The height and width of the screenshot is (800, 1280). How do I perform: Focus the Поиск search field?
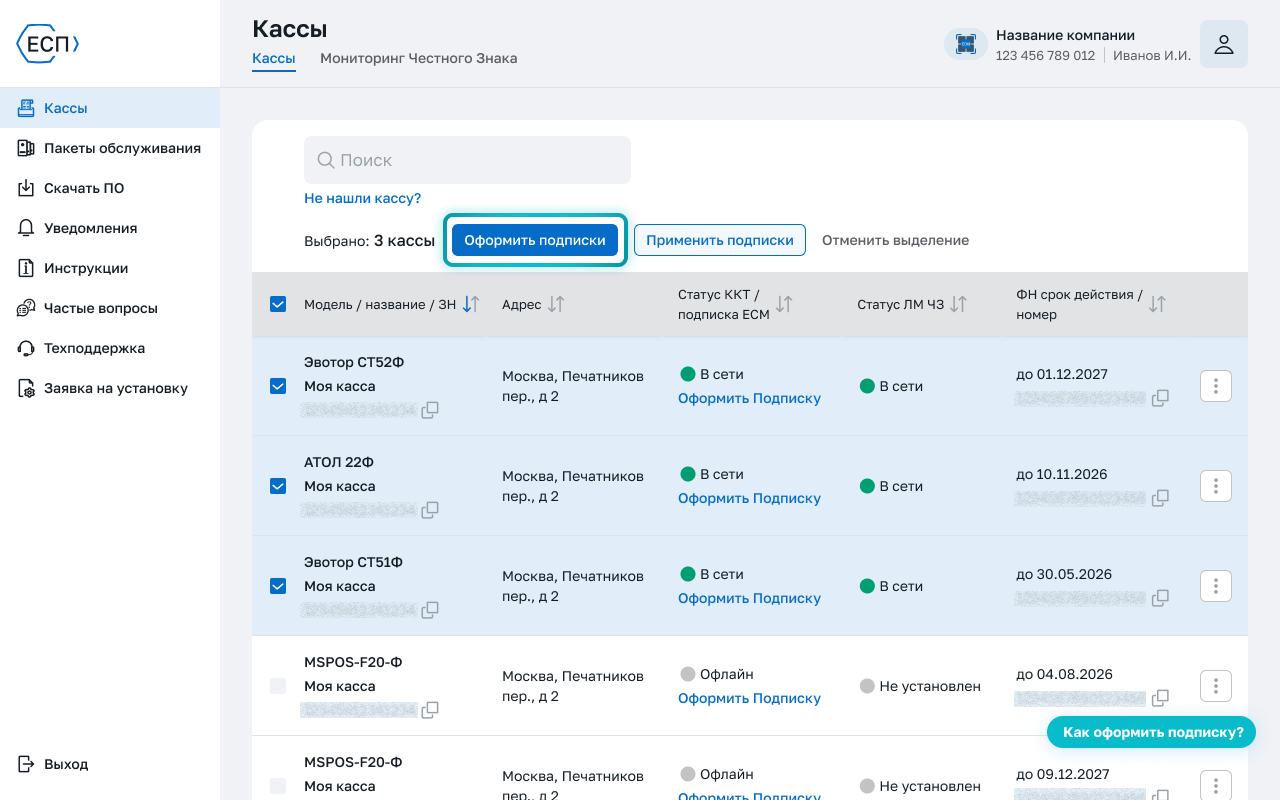coord(467,160)
